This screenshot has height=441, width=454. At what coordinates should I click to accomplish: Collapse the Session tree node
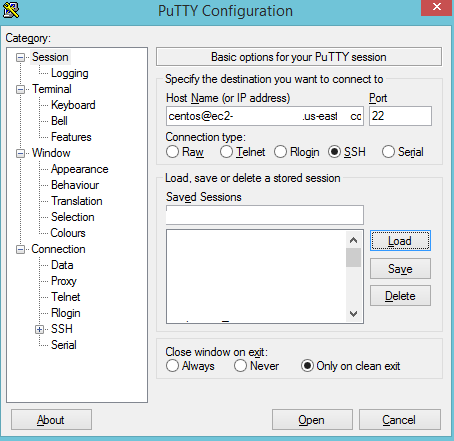coord(20,57)
